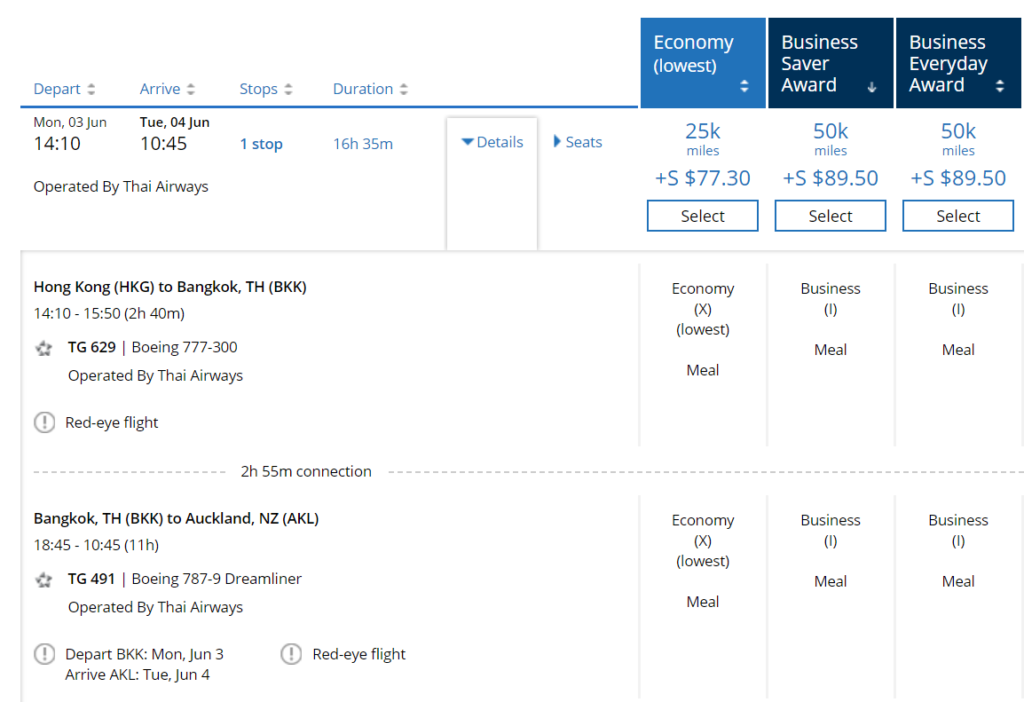Click Boeing 787-9 Dreamliner aircraft text
The width and height of the screenshot is (1024, 702).
(x=217, y=579)
